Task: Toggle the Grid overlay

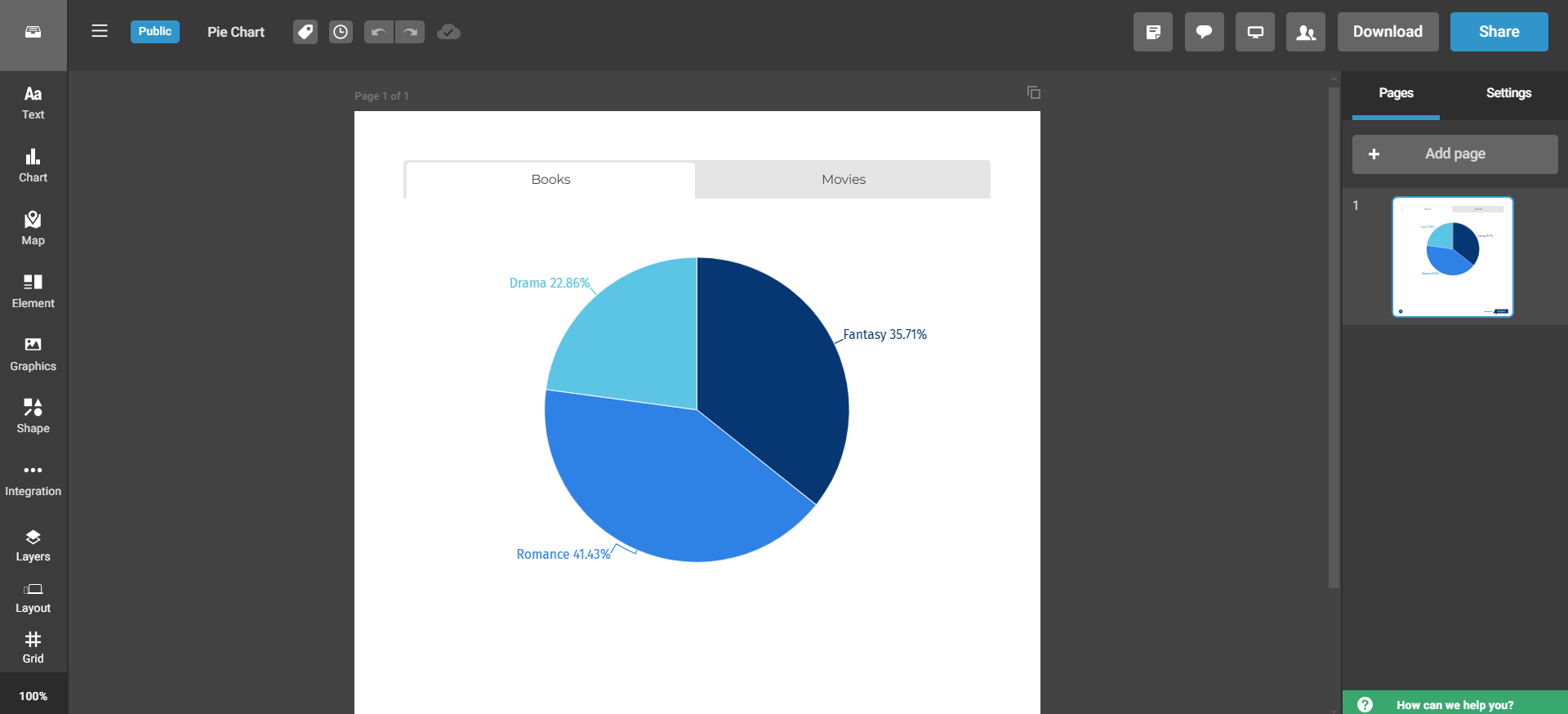Action: tap(33, 649)
